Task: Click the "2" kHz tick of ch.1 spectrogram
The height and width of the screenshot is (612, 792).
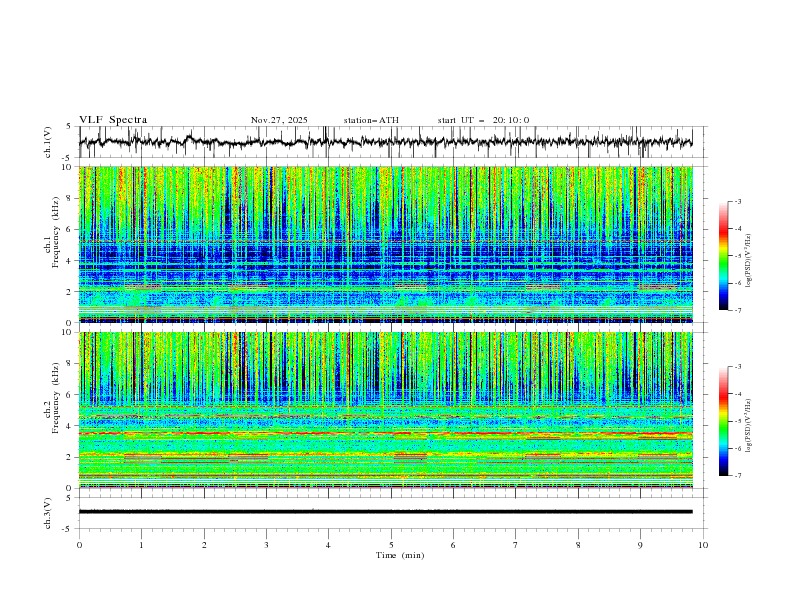Action: point(71,291)
